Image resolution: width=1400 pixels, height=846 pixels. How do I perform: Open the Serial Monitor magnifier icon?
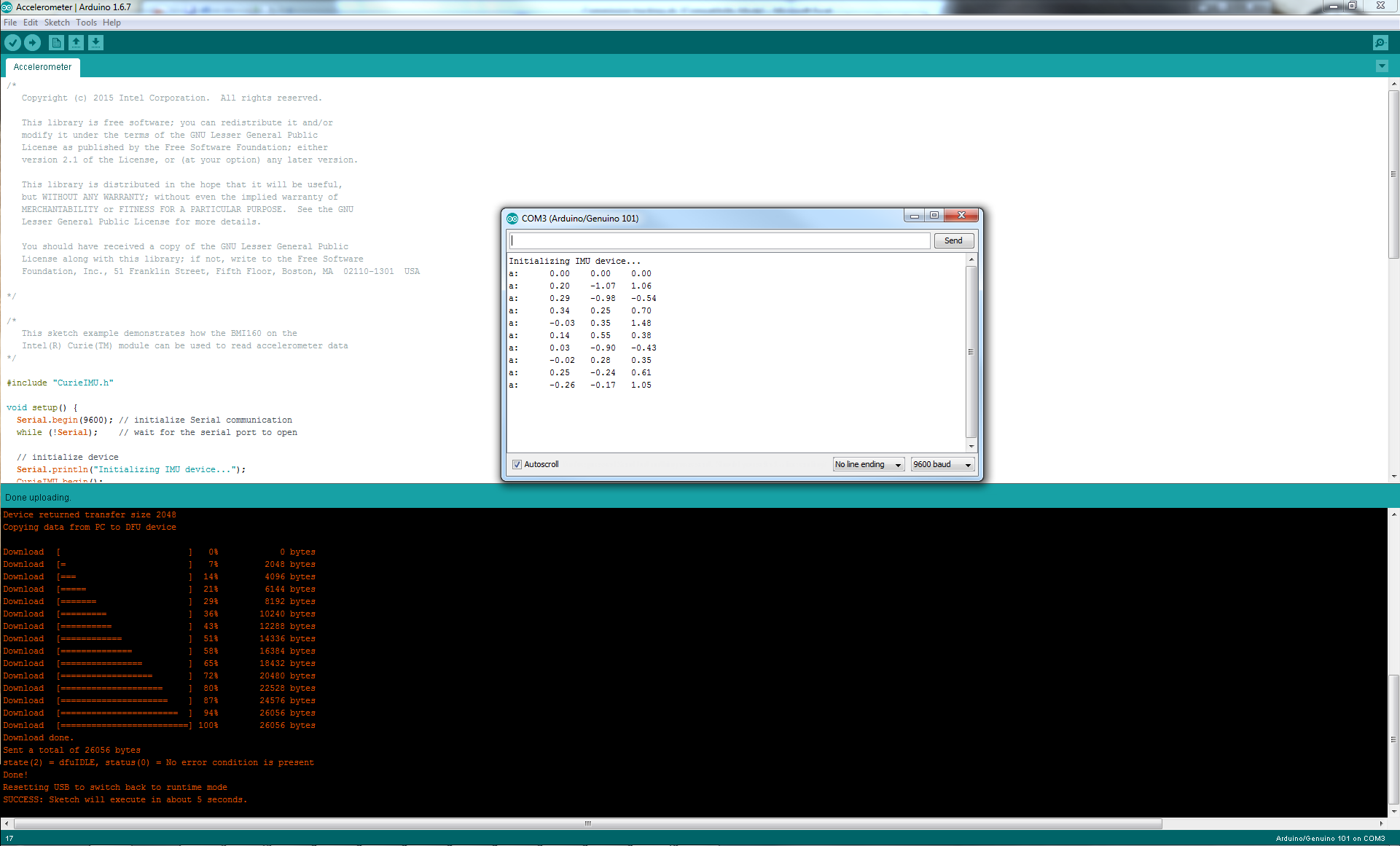(1380, 43)
